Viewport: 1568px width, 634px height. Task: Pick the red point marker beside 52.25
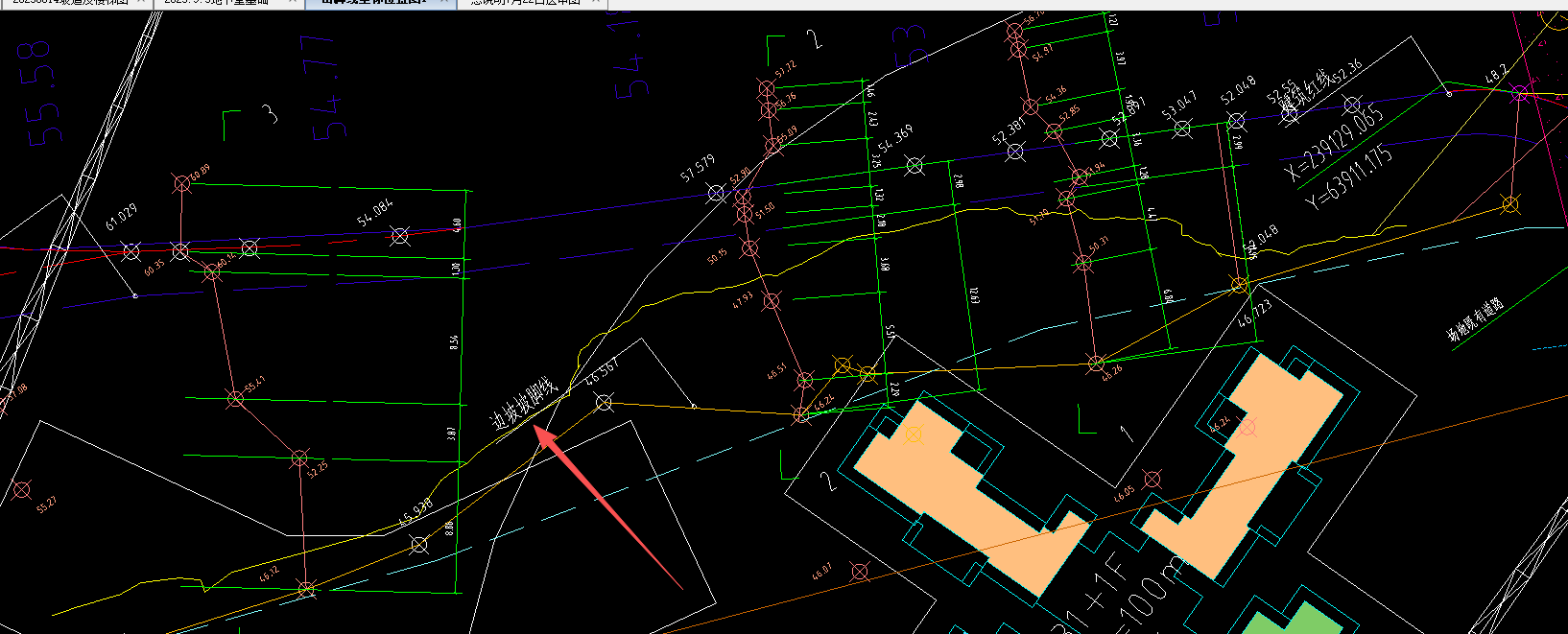pos(299,458)
